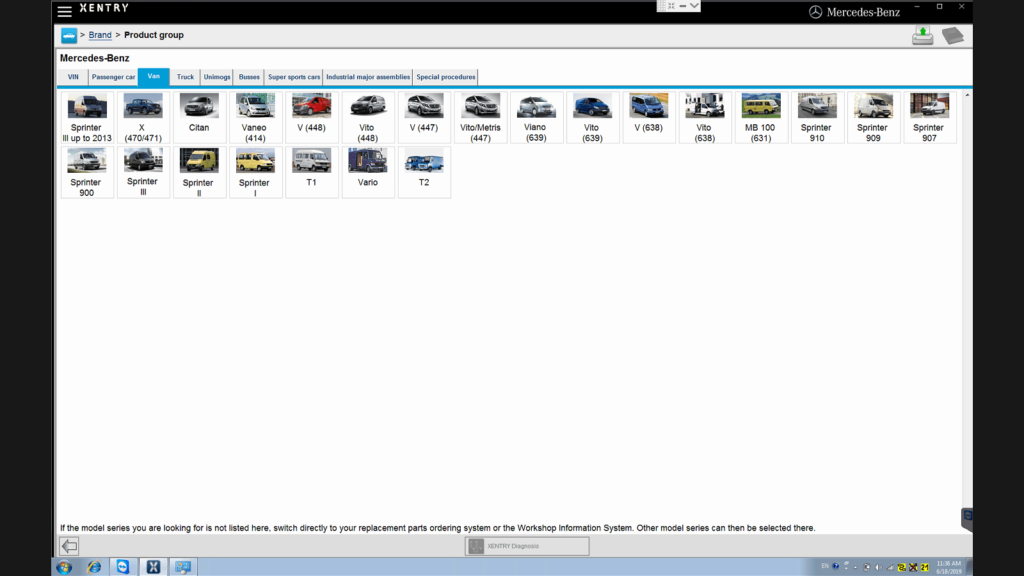Open the gray book manual icon
1024x576 pixels.
point(952,36)
